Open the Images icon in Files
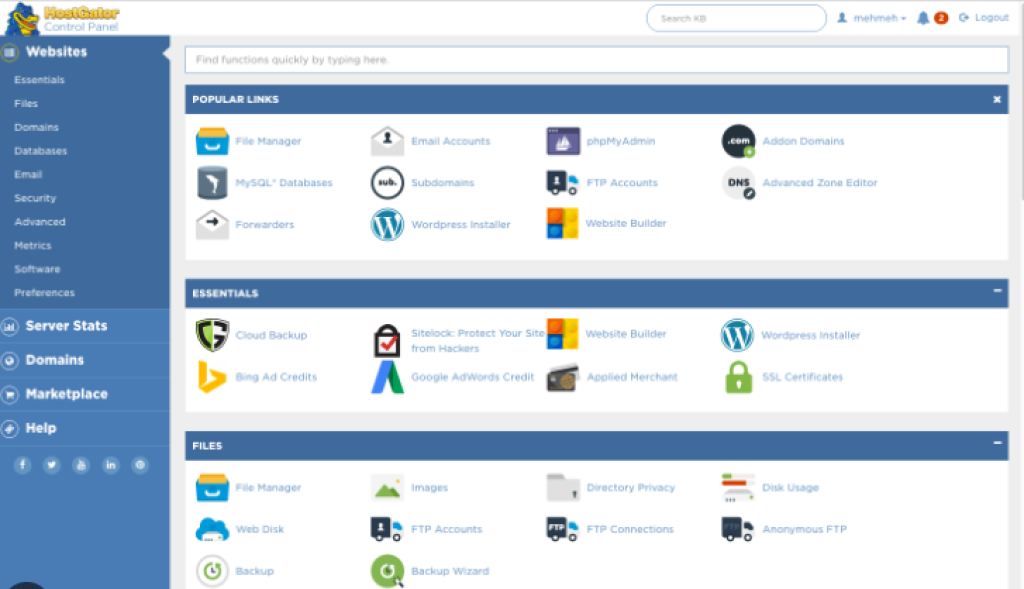Viewport: 1024px width, 589px height. click(x=387, y=488)
